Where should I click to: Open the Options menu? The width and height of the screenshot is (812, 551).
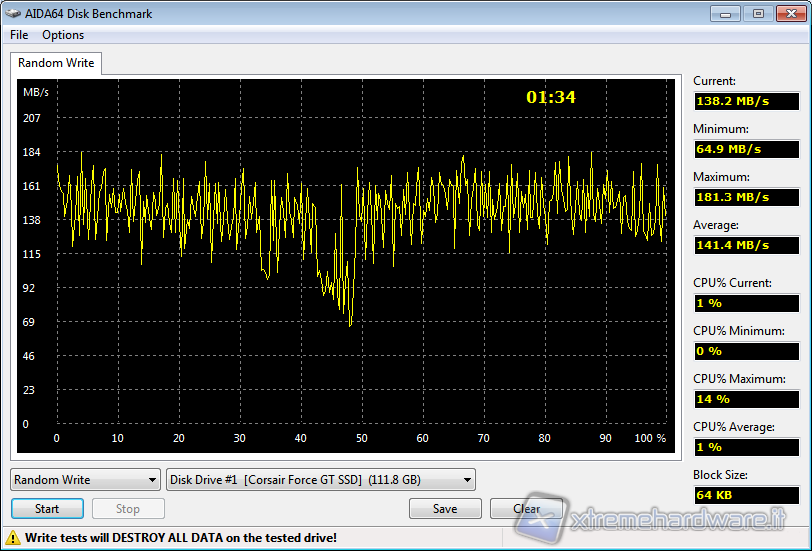point(63,35)
